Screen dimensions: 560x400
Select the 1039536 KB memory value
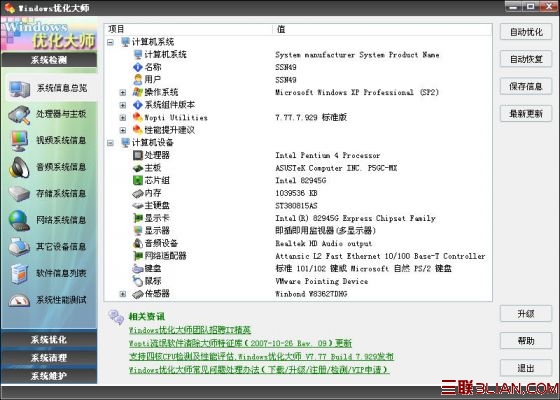point(296,193)
